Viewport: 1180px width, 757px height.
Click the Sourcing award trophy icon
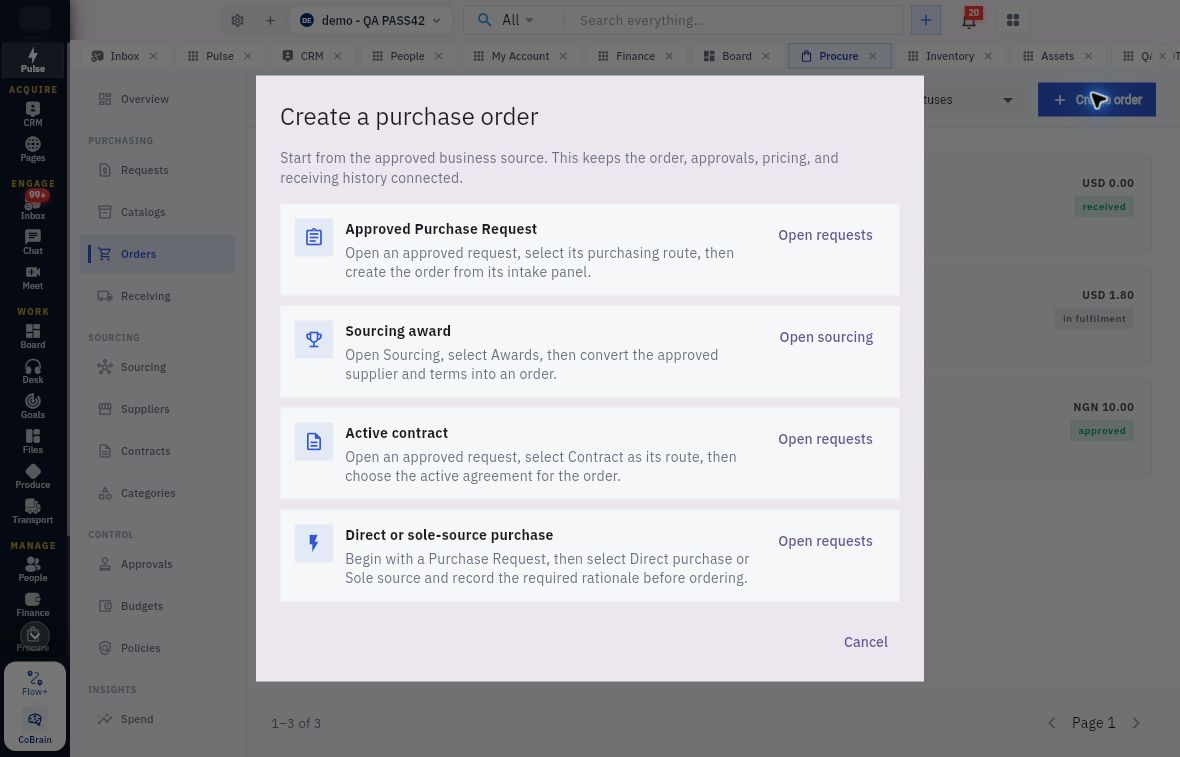(x=314, y=339)
